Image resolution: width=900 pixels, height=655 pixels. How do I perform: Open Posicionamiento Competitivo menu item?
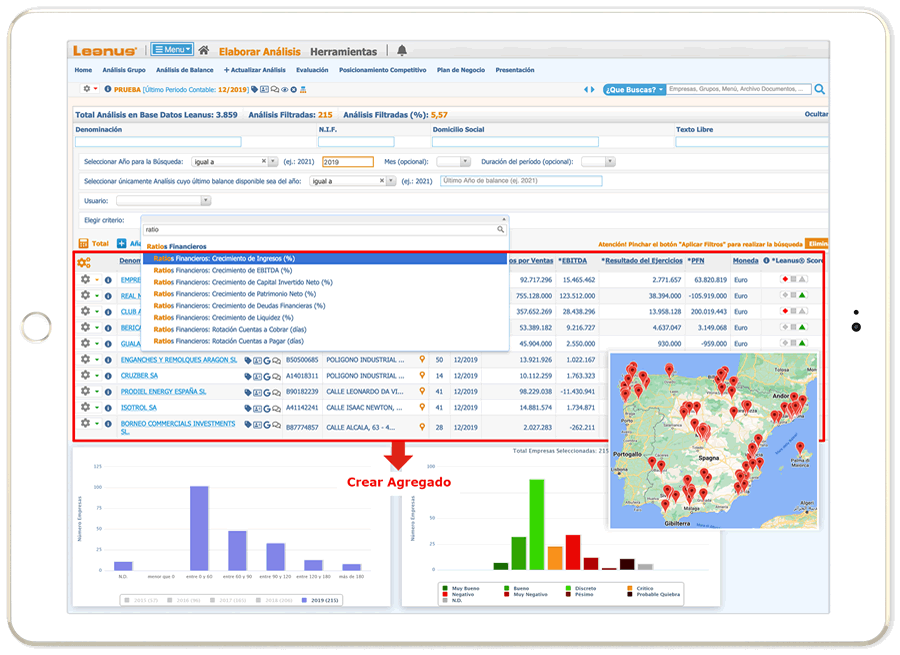[x=383, y=70]
